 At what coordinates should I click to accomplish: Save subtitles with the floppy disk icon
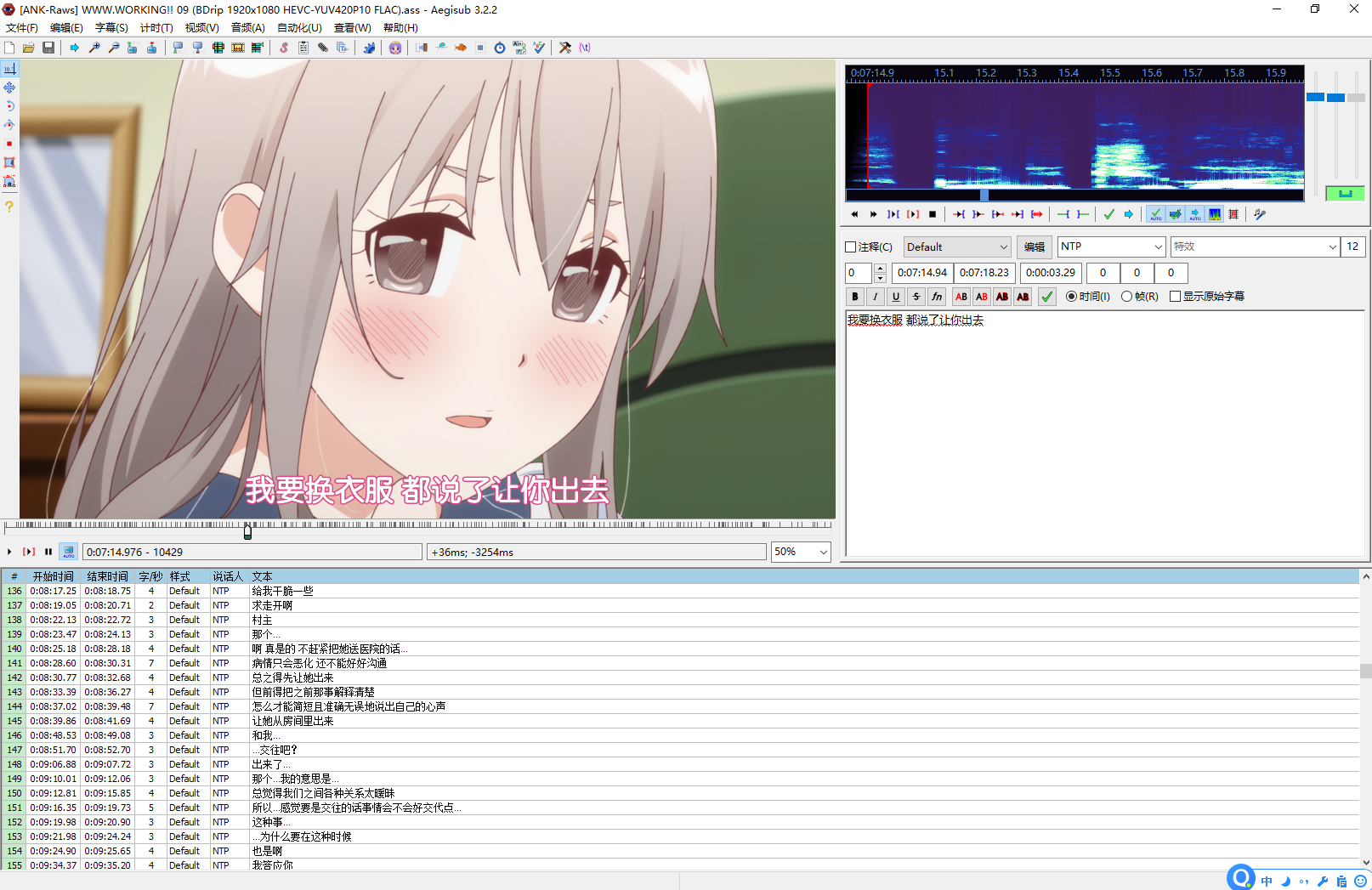(48, 48)
